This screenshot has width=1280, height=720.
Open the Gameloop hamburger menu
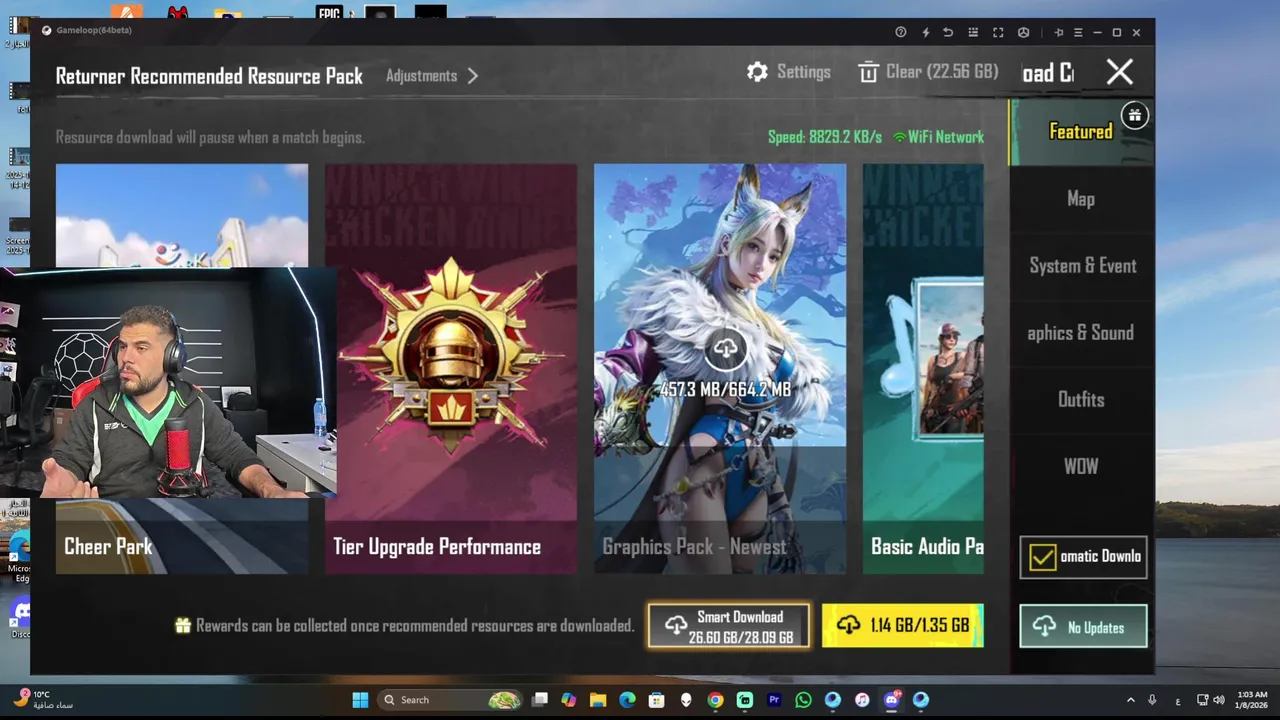(1078, 32)
